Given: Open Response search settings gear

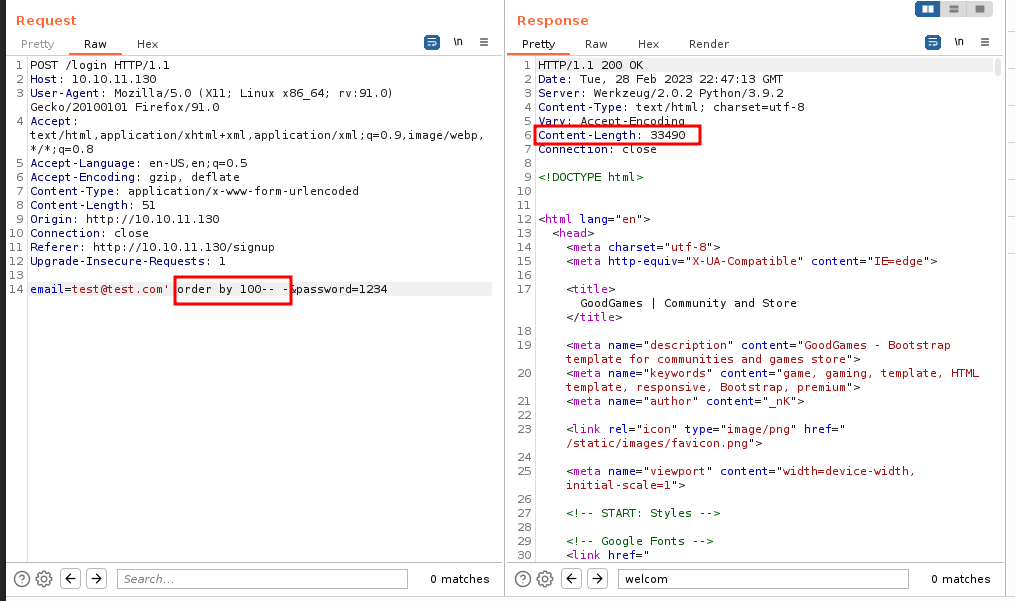Looking at the screenshot, I should click(545, 579).
